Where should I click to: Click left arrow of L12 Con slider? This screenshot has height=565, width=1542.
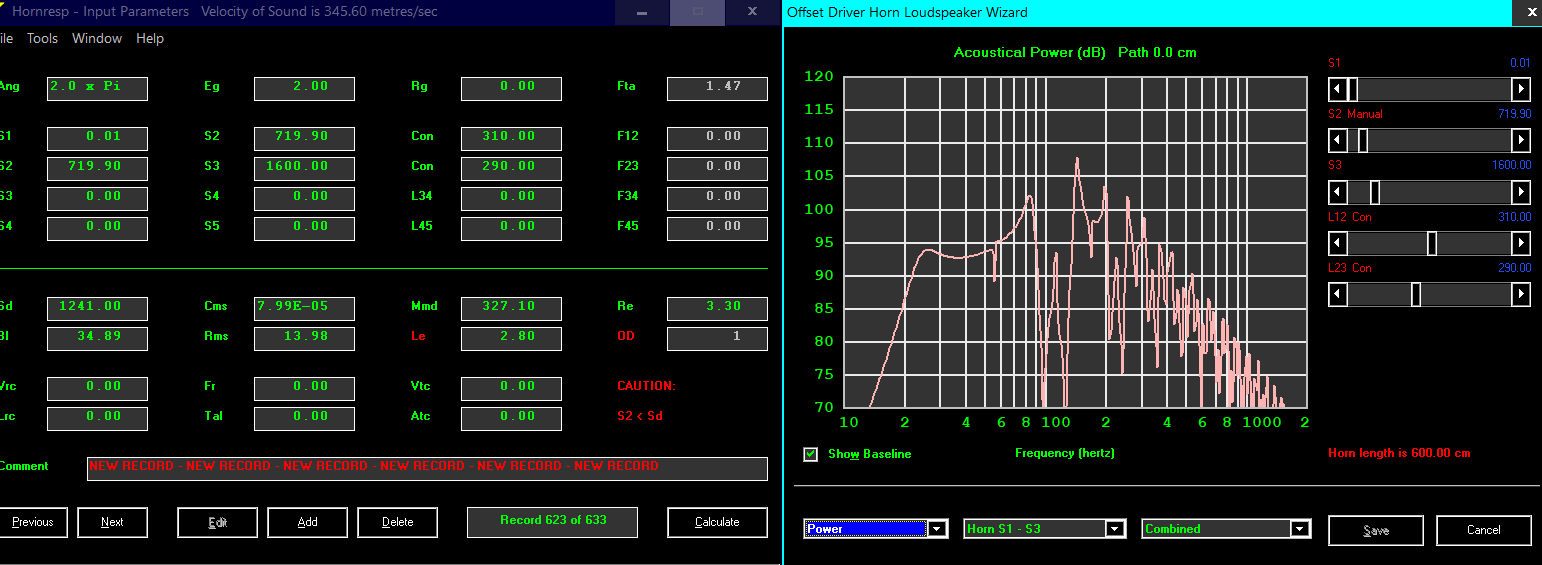coord(1336,243)
